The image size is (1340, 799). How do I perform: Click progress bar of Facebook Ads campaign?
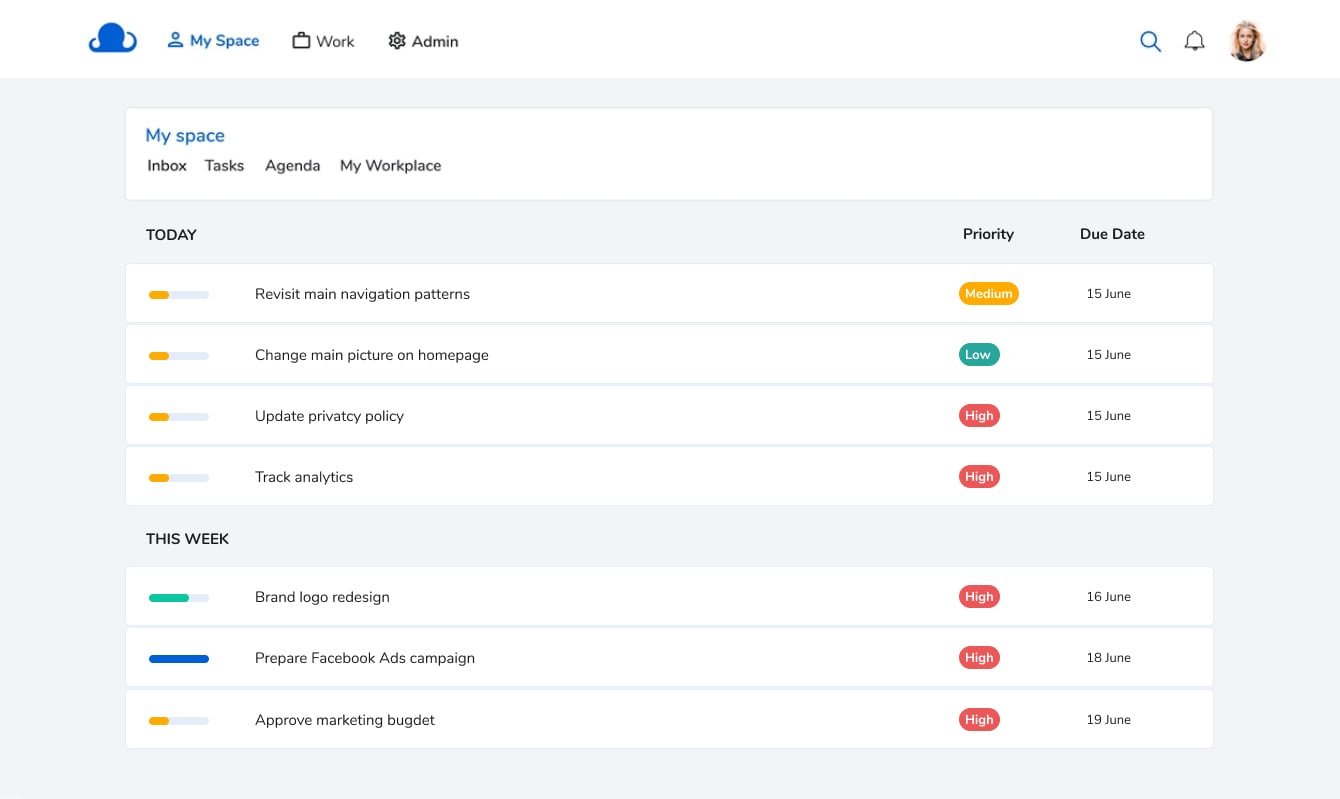pos(178,659)
